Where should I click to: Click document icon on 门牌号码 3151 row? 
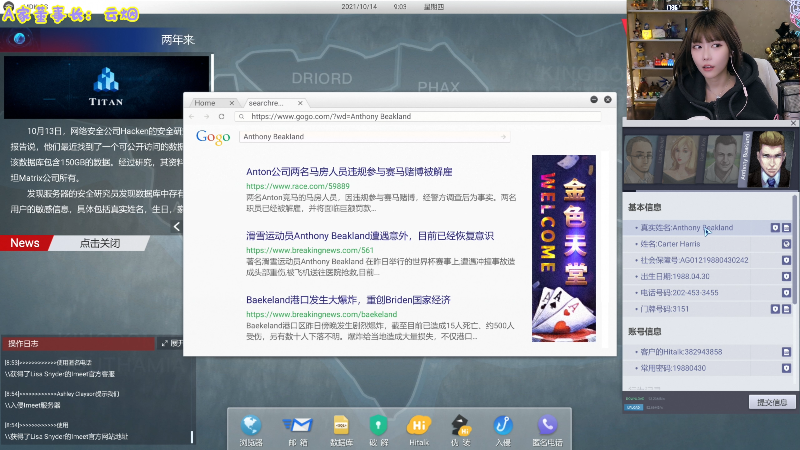click(x=786, y=309)
